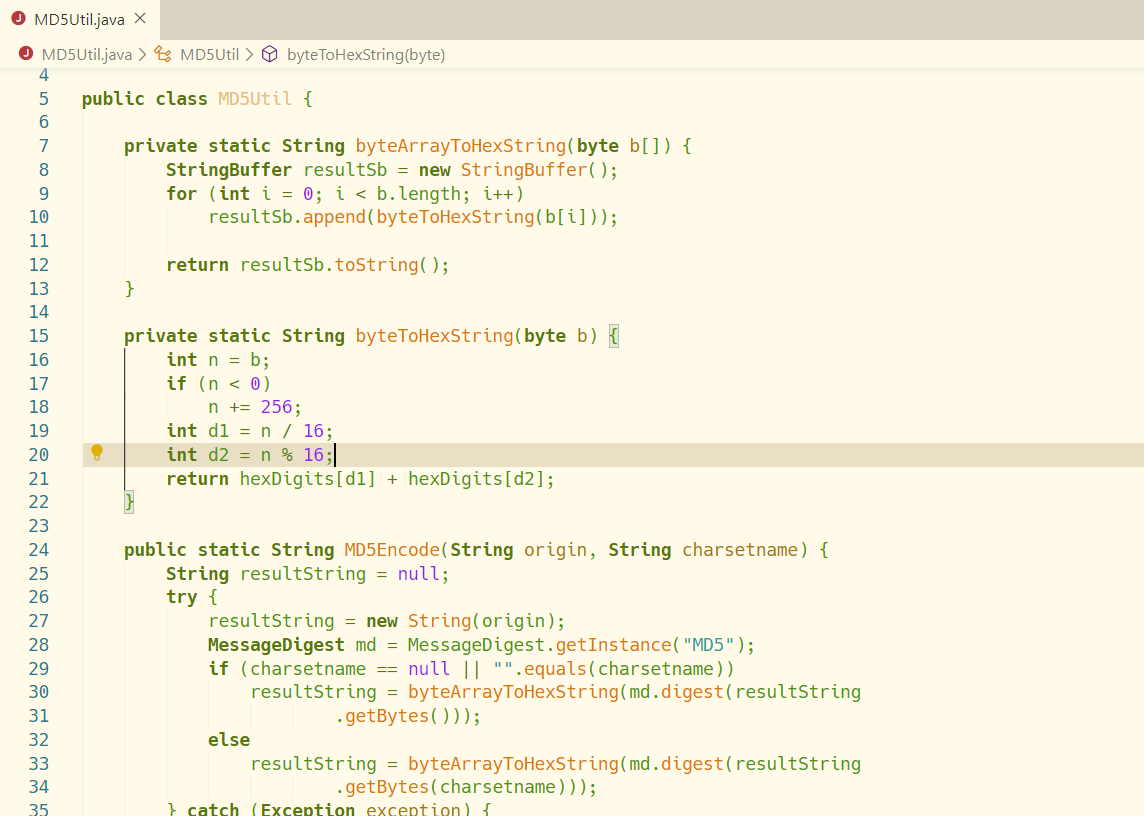Click the lightbulb quick-fix icon

click(x=97, y=453)
